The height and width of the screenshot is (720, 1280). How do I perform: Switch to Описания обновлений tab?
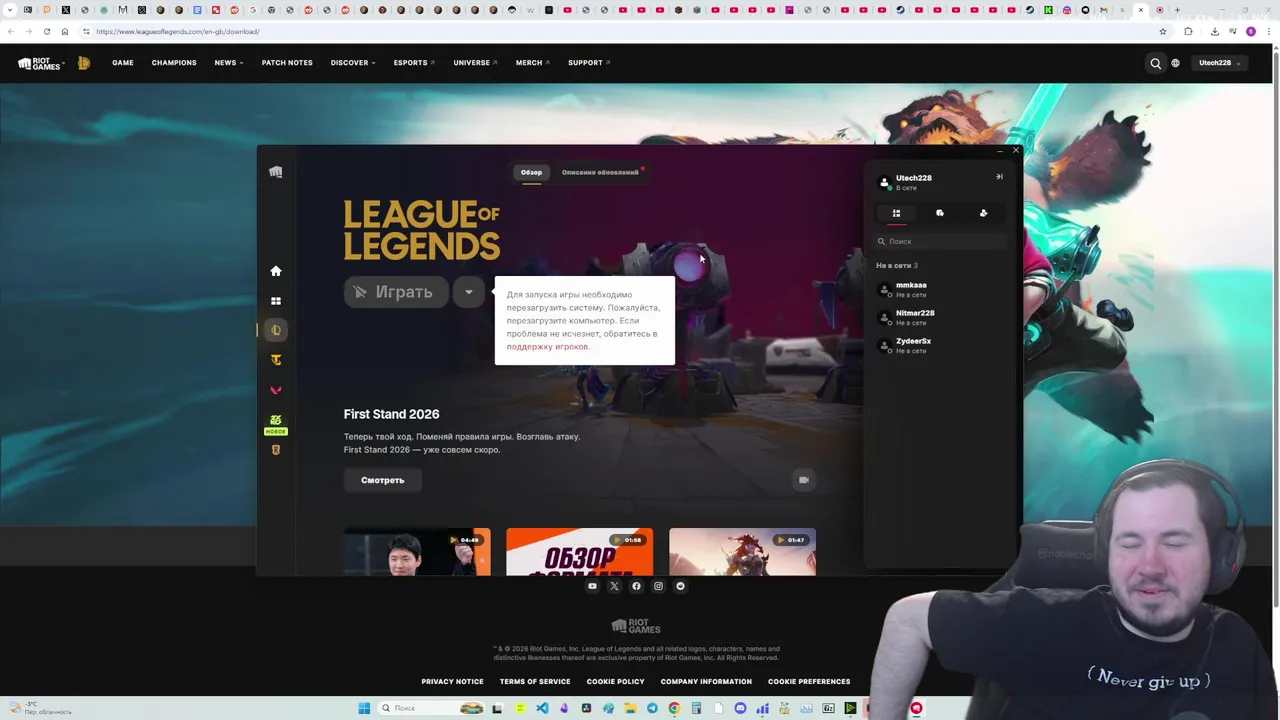tap(600, 172)
